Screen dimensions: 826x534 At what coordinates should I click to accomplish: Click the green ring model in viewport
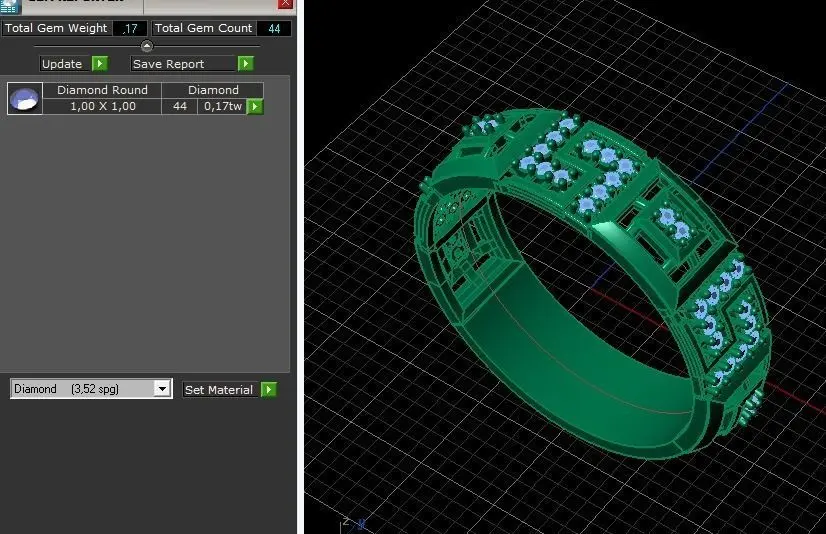tap(591, 283)
